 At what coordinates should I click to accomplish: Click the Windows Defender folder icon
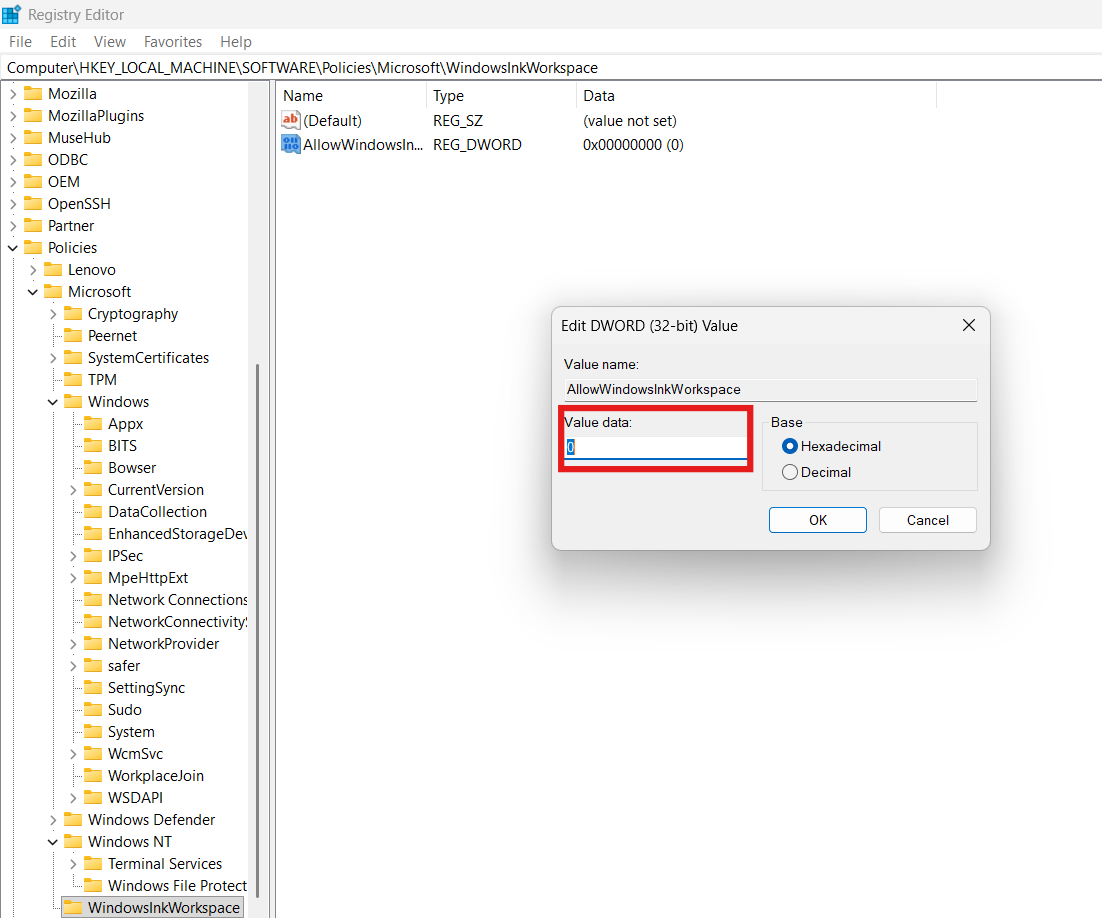[74, 819]
